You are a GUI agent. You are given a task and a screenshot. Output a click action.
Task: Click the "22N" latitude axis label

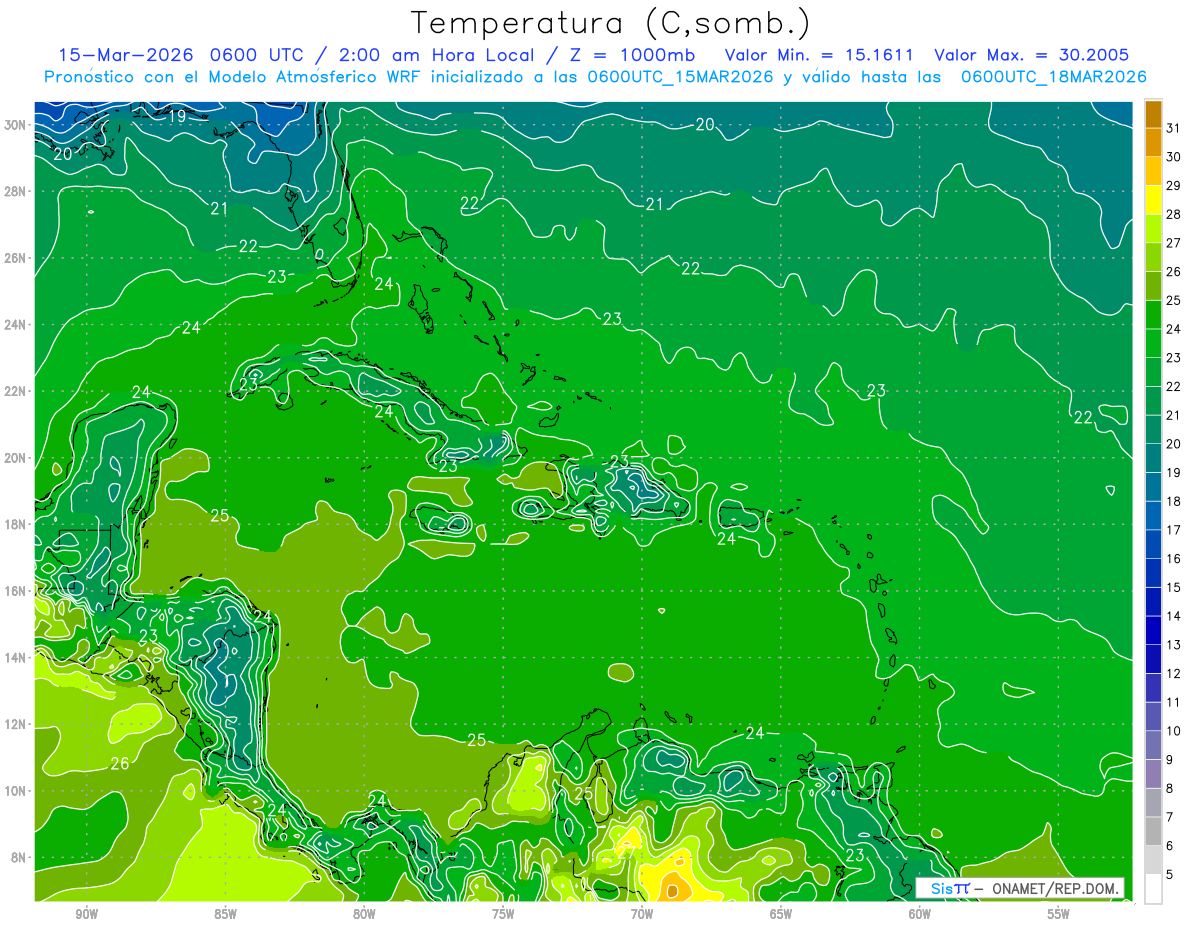(x=15, y=391)
